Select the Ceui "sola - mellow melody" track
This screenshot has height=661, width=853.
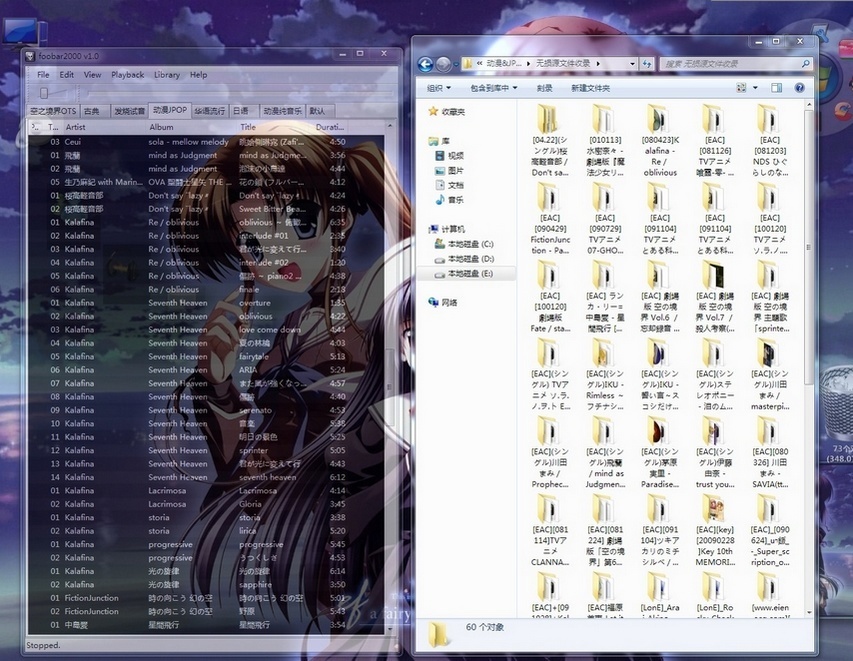pos(207,141)
